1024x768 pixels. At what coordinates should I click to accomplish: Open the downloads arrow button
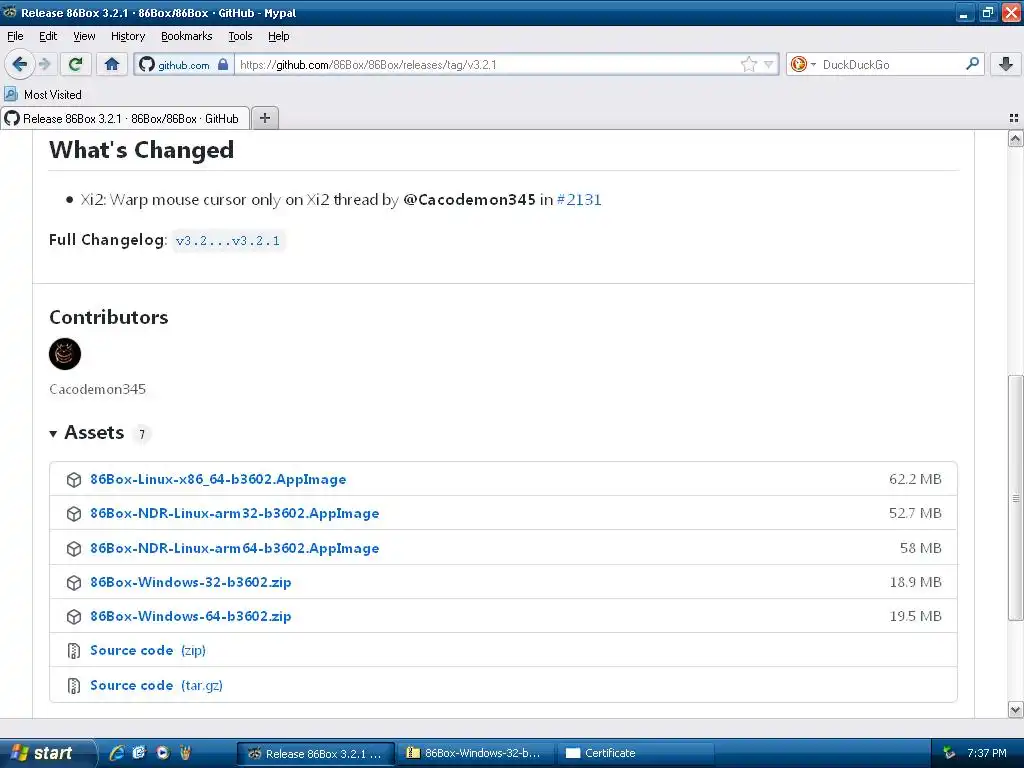click(1006, 64)
